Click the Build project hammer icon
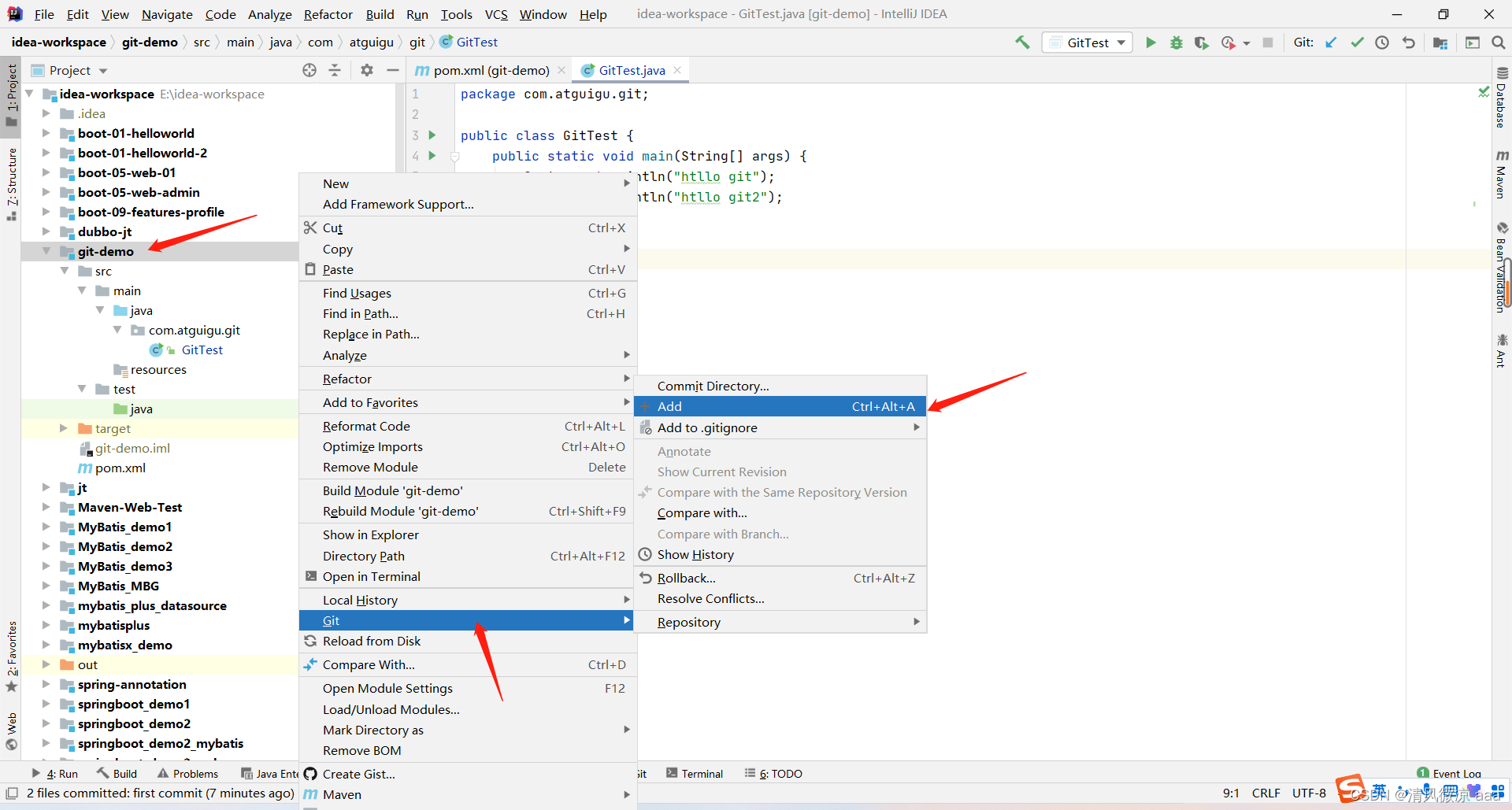Screen dimensions: 1512x810 pos(1022,43)
